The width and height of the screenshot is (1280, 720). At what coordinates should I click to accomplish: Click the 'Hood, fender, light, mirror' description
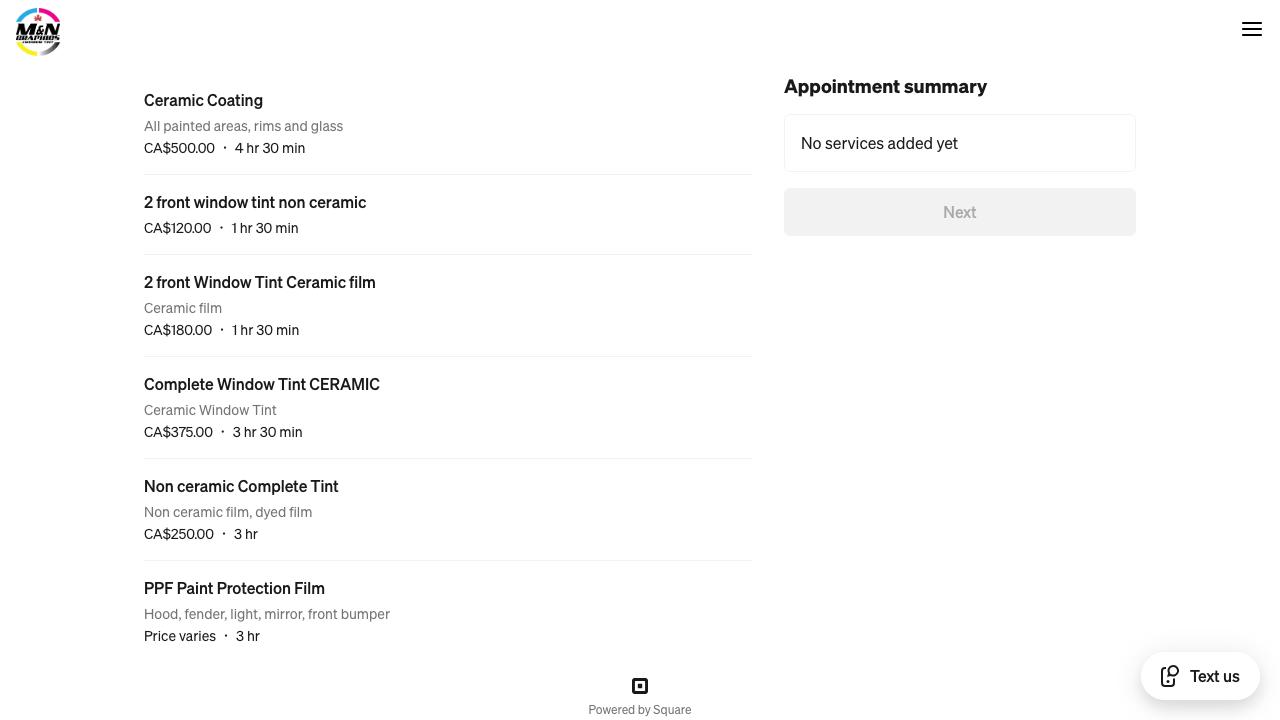click(x=267, y=614)
